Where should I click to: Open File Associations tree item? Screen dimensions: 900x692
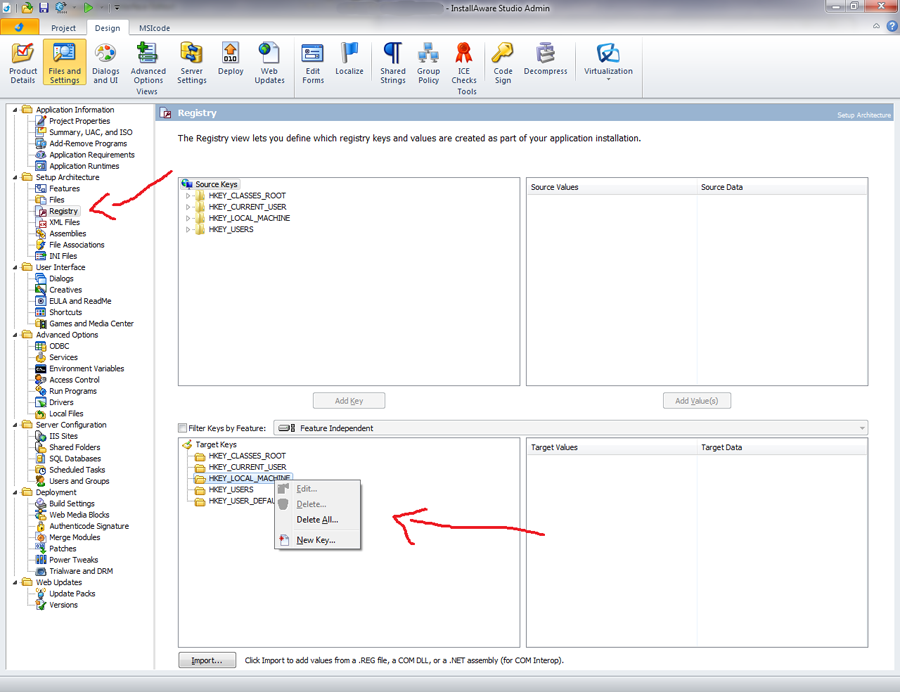(x=76, y=245)
